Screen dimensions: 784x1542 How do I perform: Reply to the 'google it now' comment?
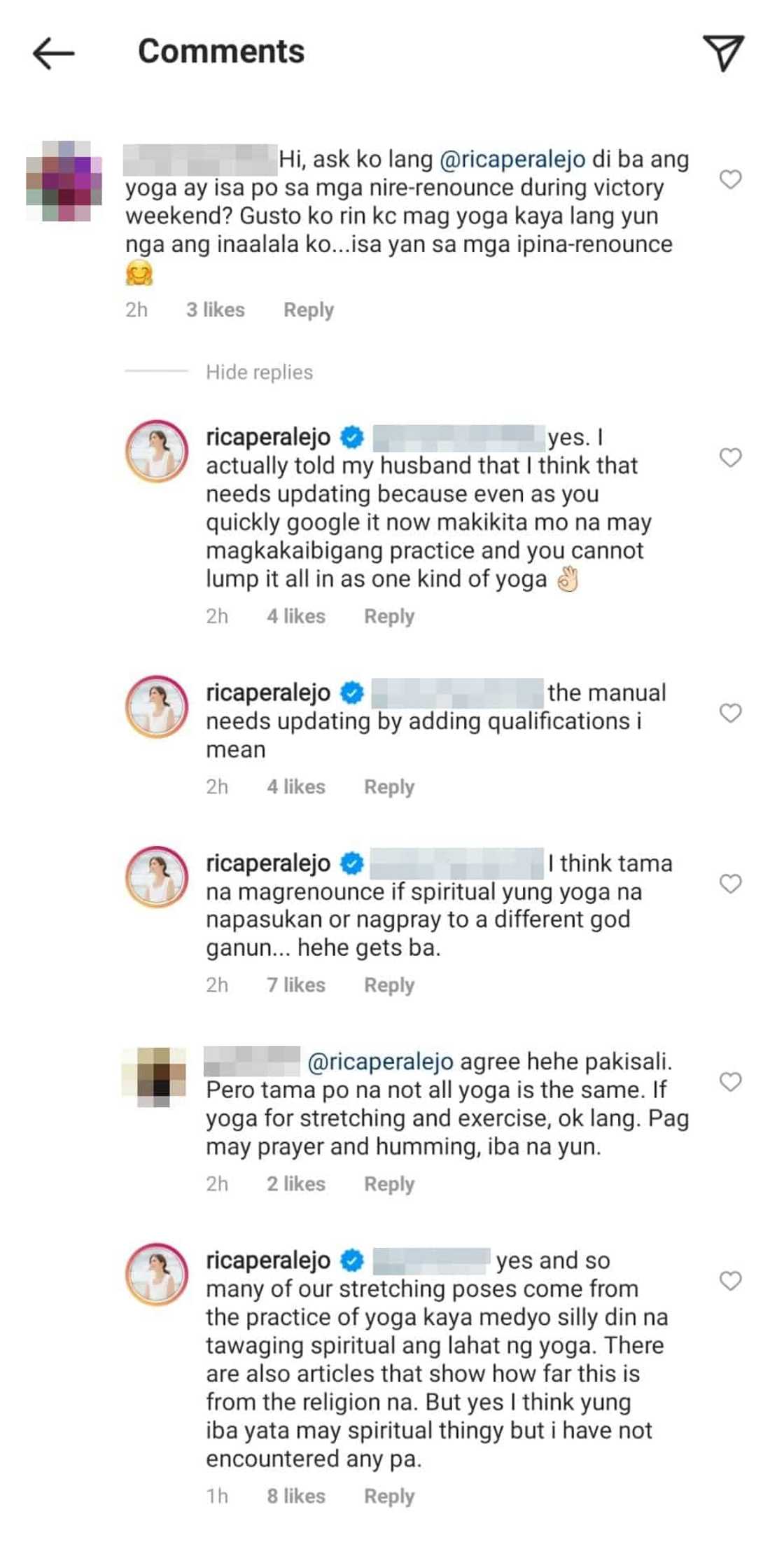pyautogui.click(x=388, y=616)
